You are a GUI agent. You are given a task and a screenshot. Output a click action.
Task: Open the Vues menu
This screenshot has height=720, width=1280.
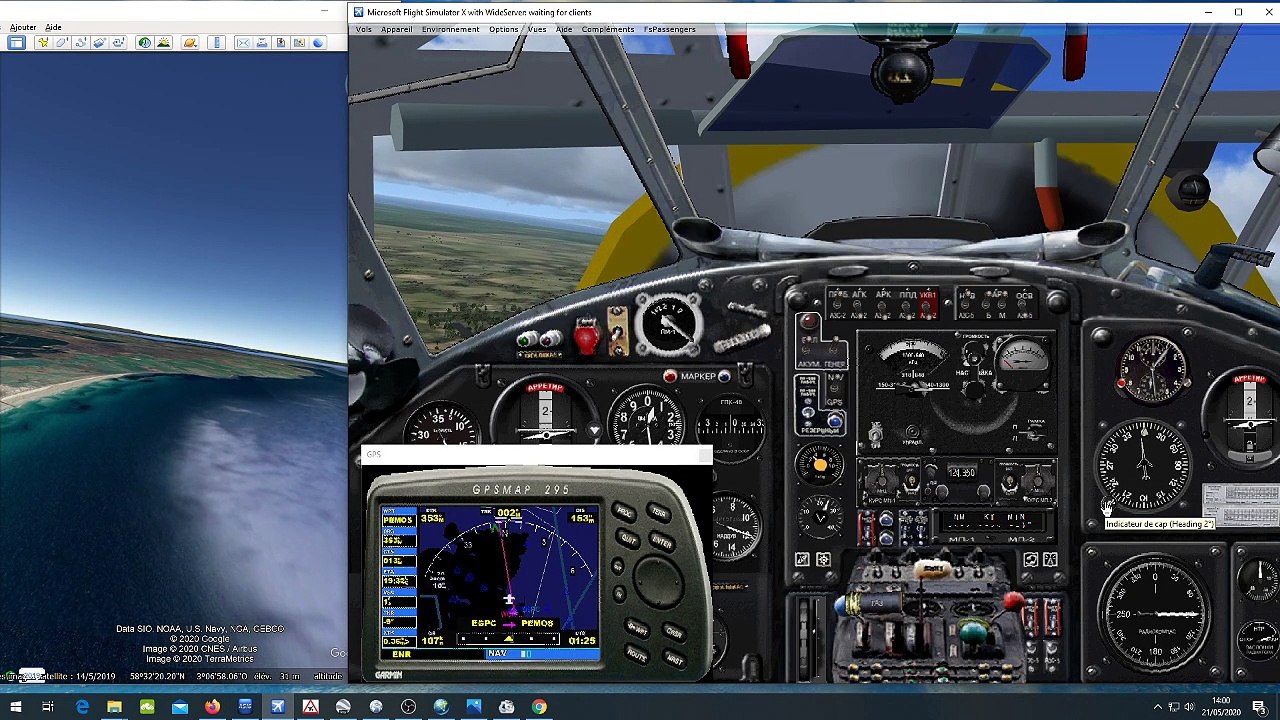[x=537, y=29]
